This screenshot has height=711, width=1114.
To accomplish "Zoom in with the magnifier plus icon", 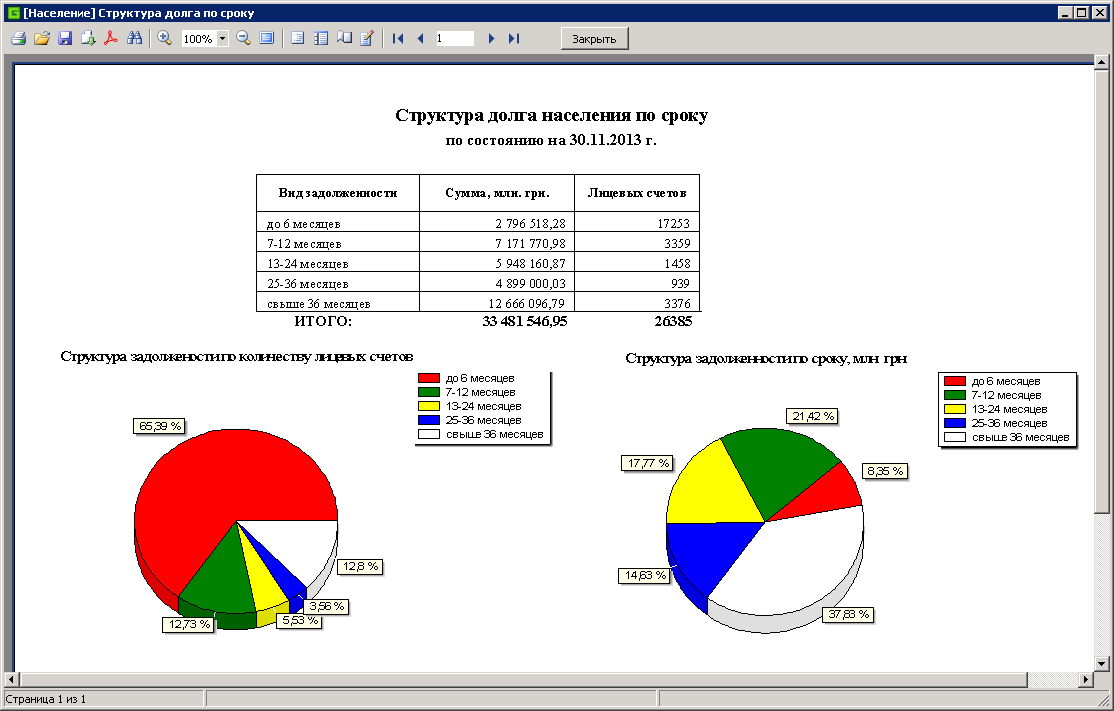I will point(164,38).
